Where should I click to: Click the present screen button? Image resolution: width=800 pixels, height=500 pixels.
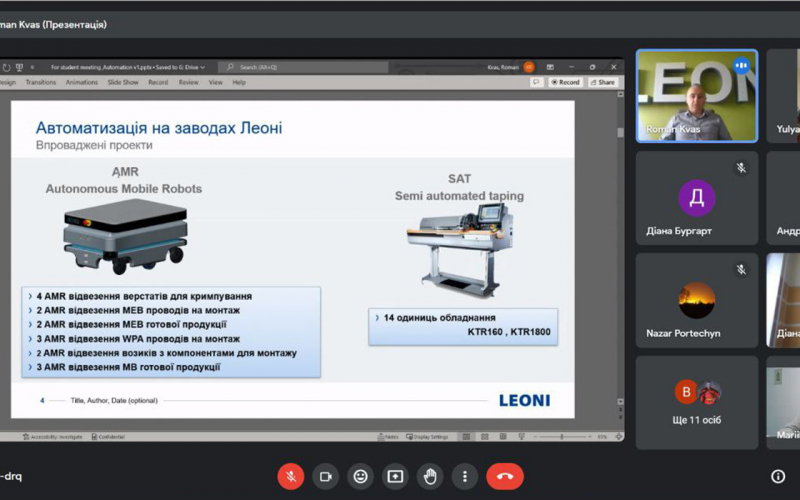[x=395, y=477]
